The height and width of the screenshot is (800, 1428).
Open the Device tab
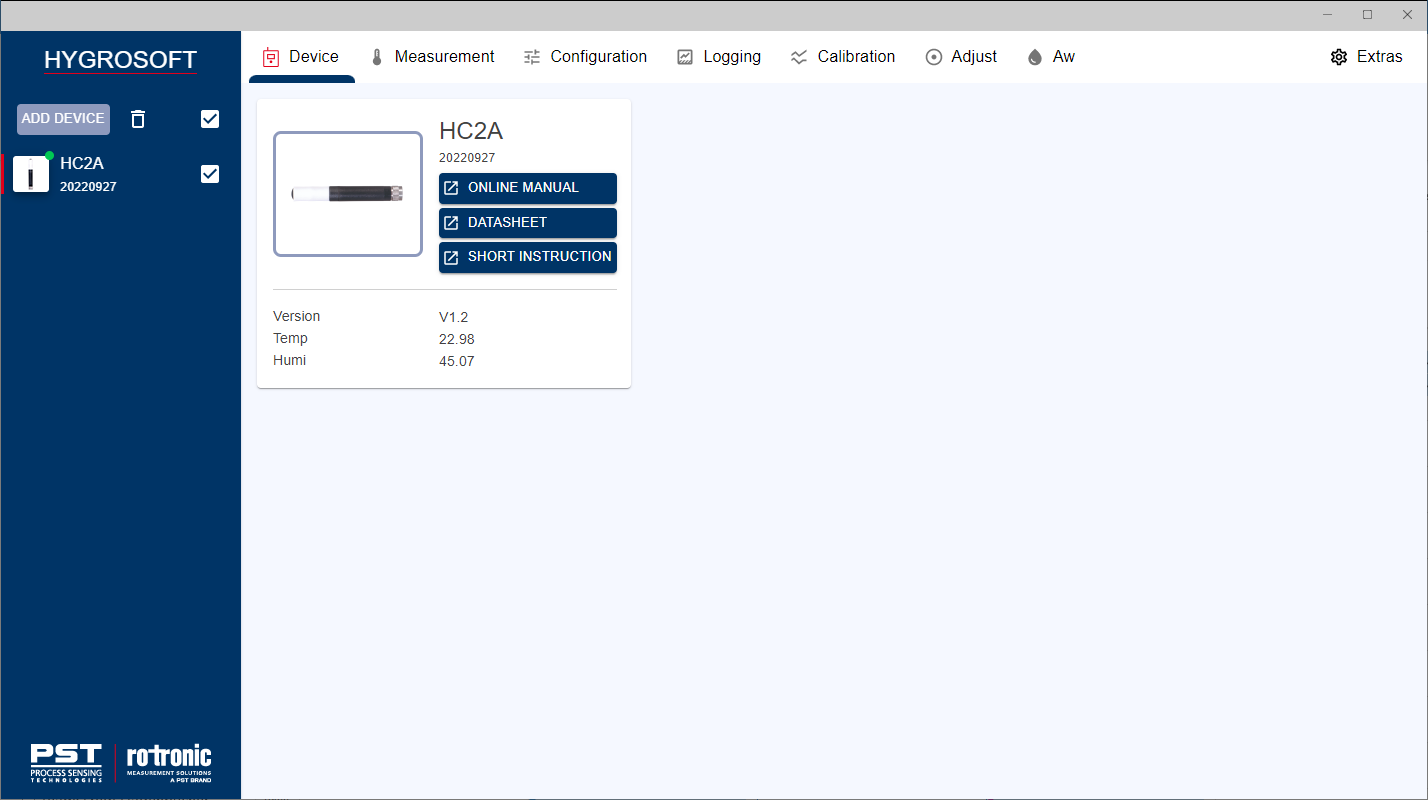[x=301, y=57]
